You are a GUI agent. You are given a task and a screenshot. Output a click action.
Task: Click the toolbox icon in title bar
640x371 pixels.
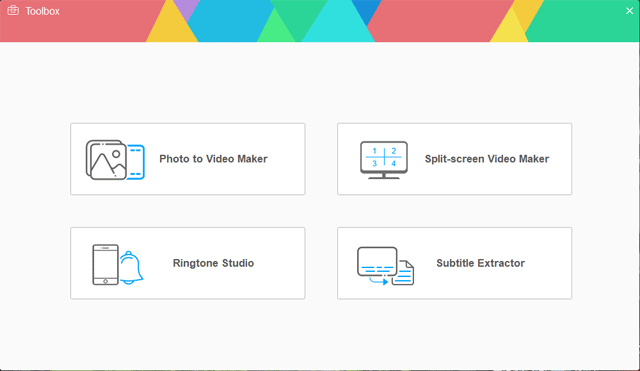point(13,11)
